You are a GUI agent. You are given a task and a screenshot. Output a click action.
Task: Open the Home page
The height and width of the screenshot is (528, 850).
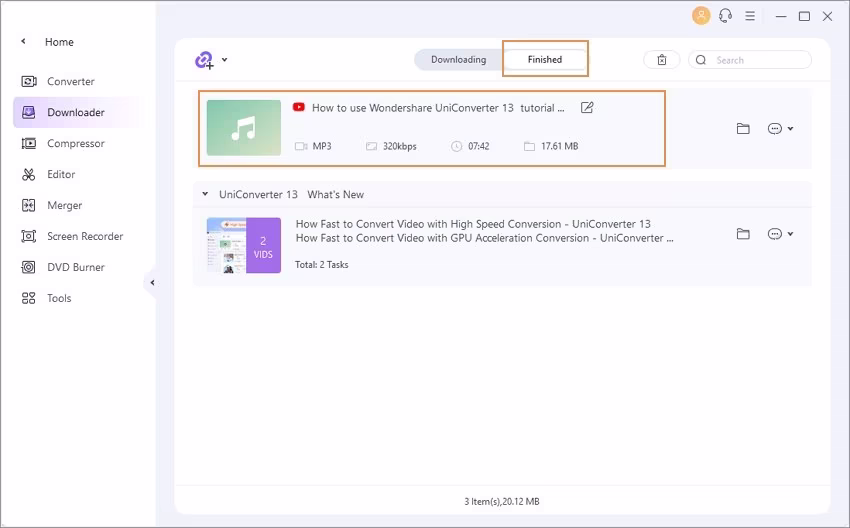pyautogui.click(x=59, y=42)
